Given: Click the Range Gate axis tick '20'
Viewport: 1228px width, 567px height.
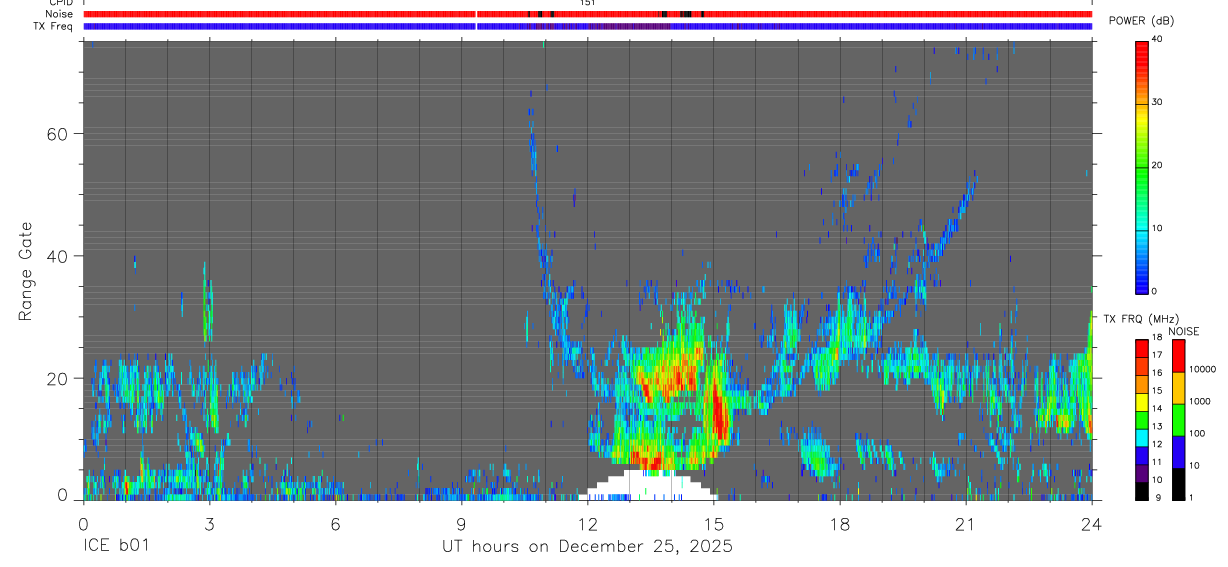Looking at the screenshot, I should [x=55, y=379].
